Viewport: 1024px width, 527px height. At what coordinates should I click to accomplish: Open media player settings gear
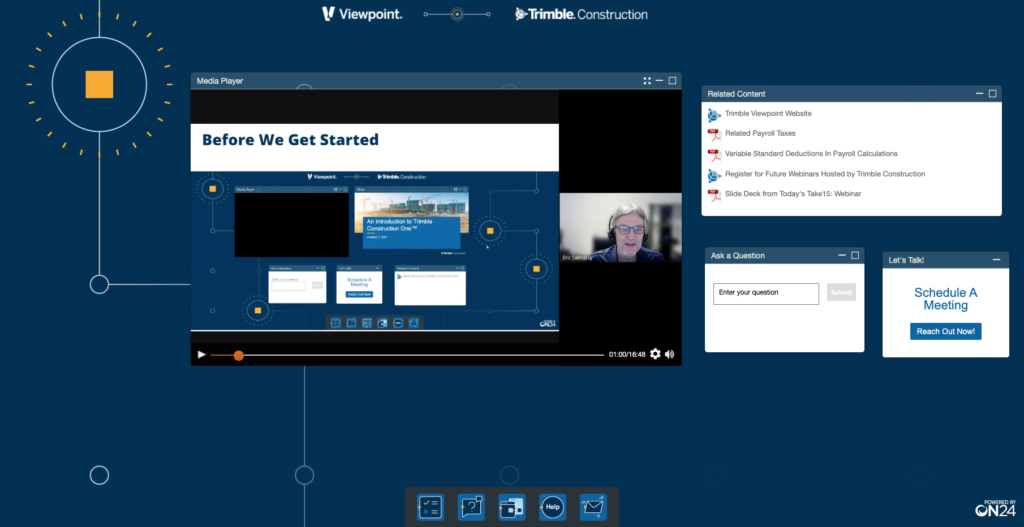pos(655,354)
